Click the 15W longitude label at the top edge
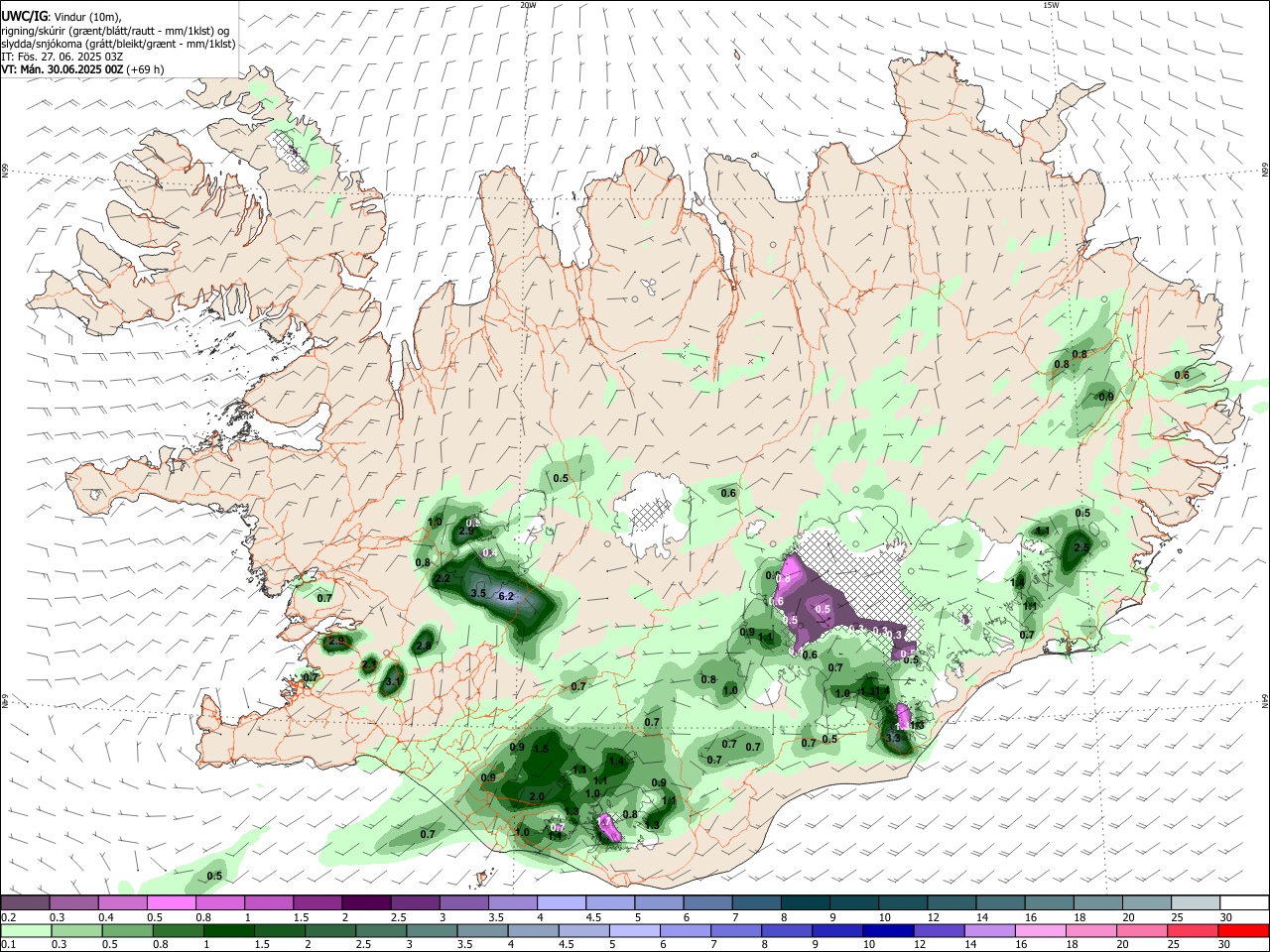Viewport: 1270px width, 952px height. [1051, 5]
